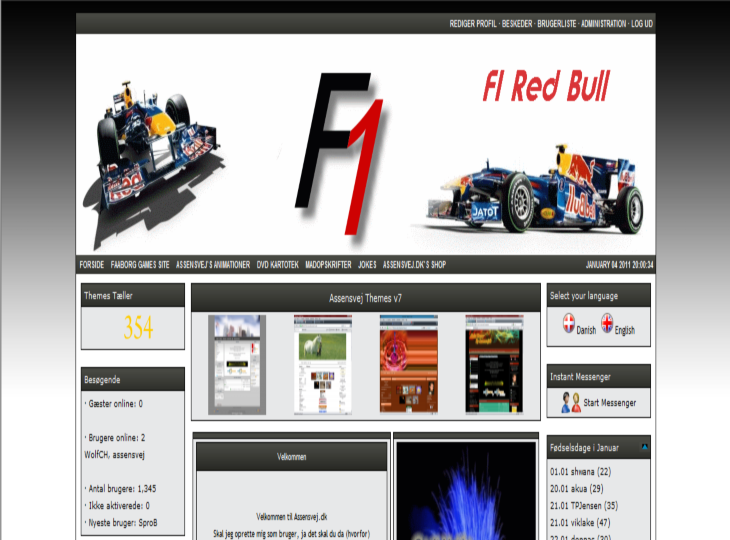This screenshot has width=730, height=540.
Task: Open ASSENSVEJ'S ANIMATIONER menu item
Action: 213,264
